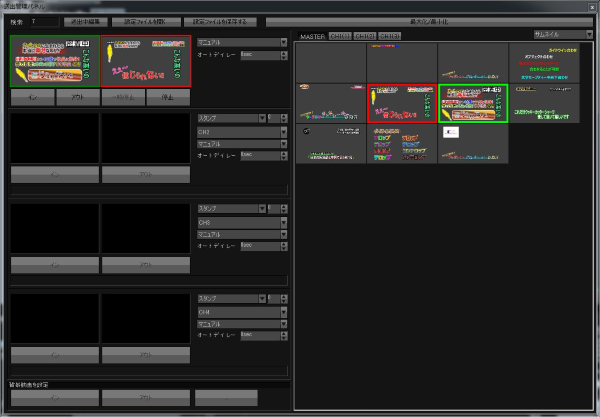
Task: Open the top マニュアル dropdown above first オートディレー
Action: (242, 42)
